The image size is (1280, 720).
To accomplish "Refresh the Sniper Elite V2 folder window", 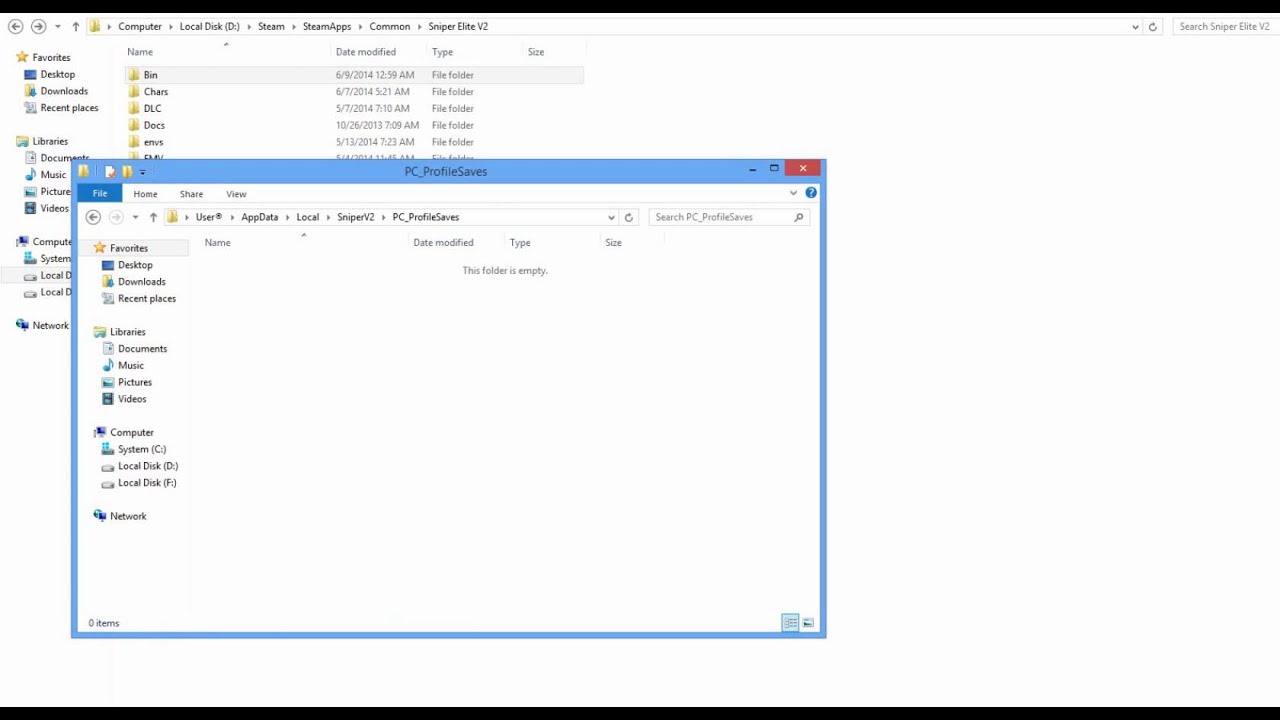I will tap(1152, 27).
